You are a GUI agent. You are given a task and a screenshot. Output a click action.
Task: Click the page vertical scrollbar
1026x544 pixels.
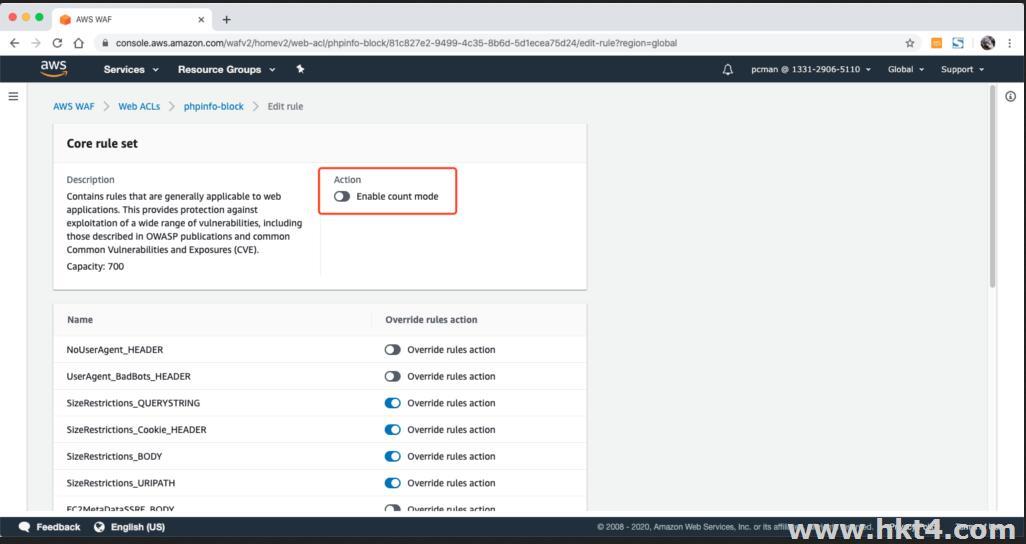992,187
